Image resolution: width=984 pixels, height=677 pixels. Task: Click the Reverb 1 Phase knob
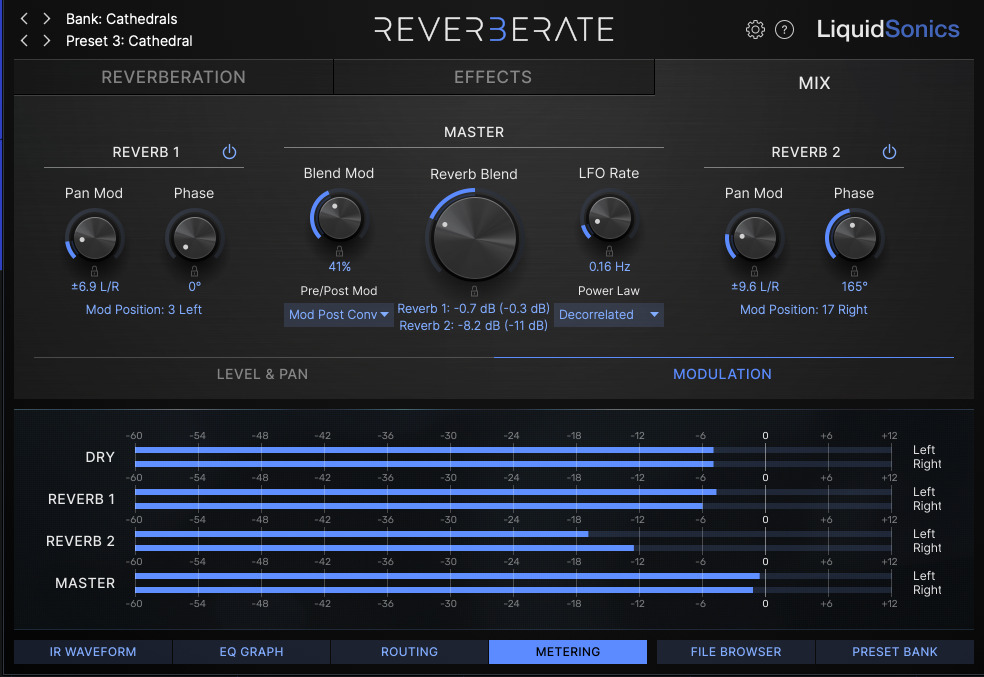tap(195, 238)
